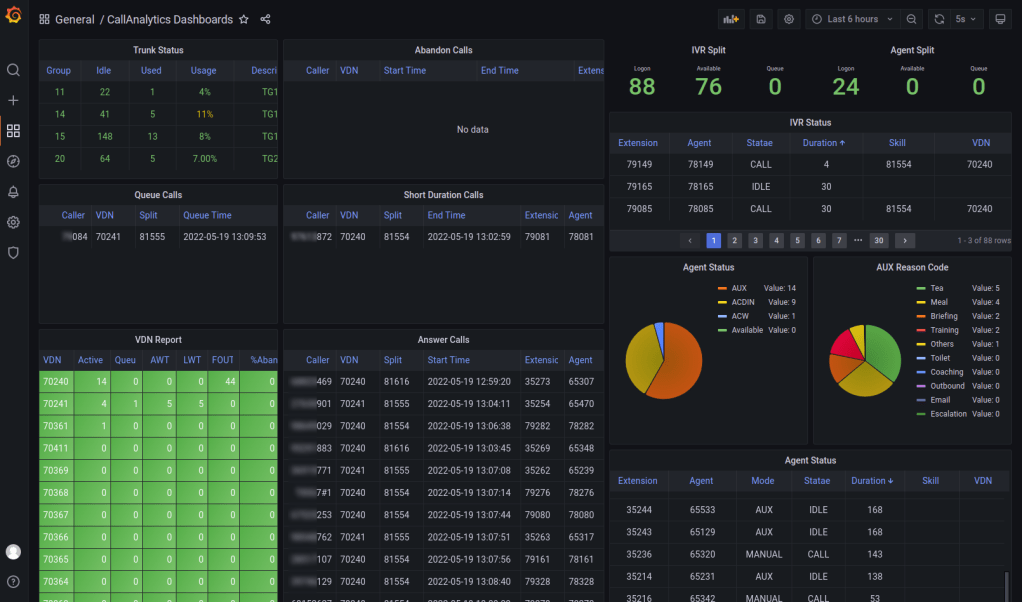
Task: Click the General breadcrumb link
Action: pyautogui.click(x=75, y=20)
